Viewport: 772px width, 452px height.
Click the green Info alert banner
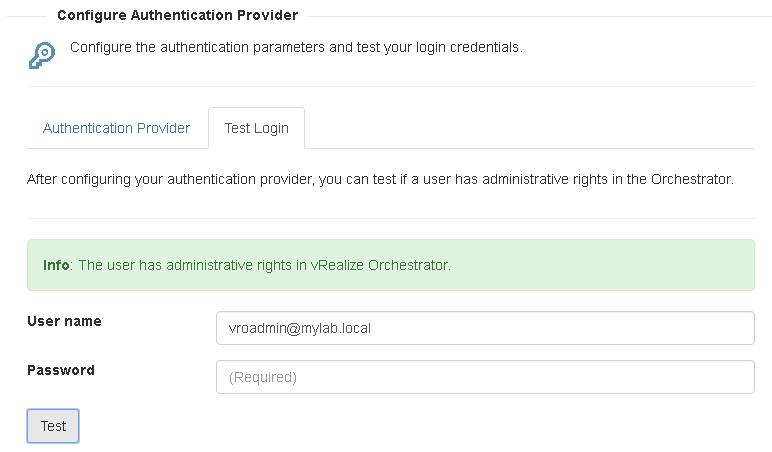click(391, 265)
